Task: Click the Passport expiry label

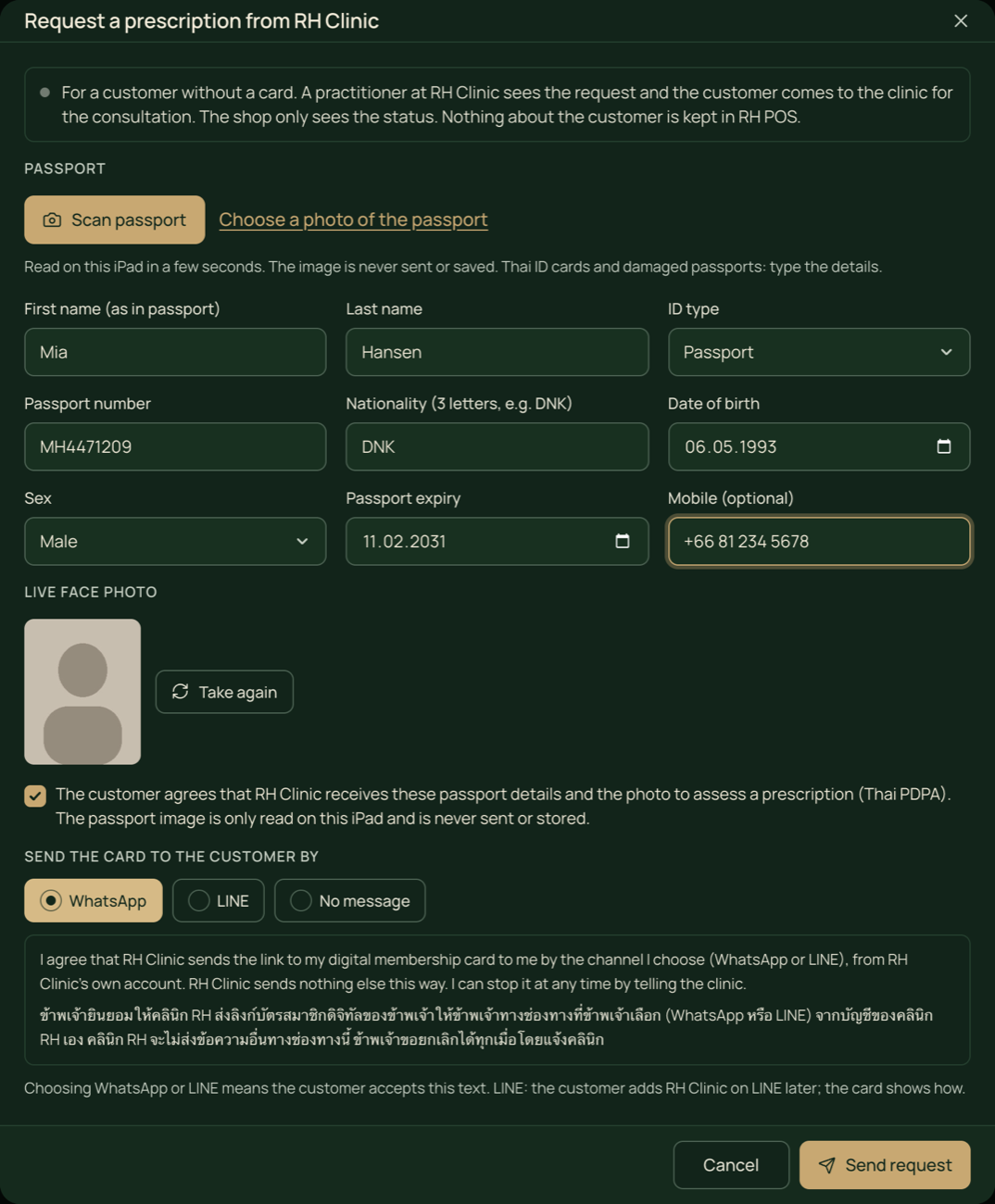Action: (403, 498)
